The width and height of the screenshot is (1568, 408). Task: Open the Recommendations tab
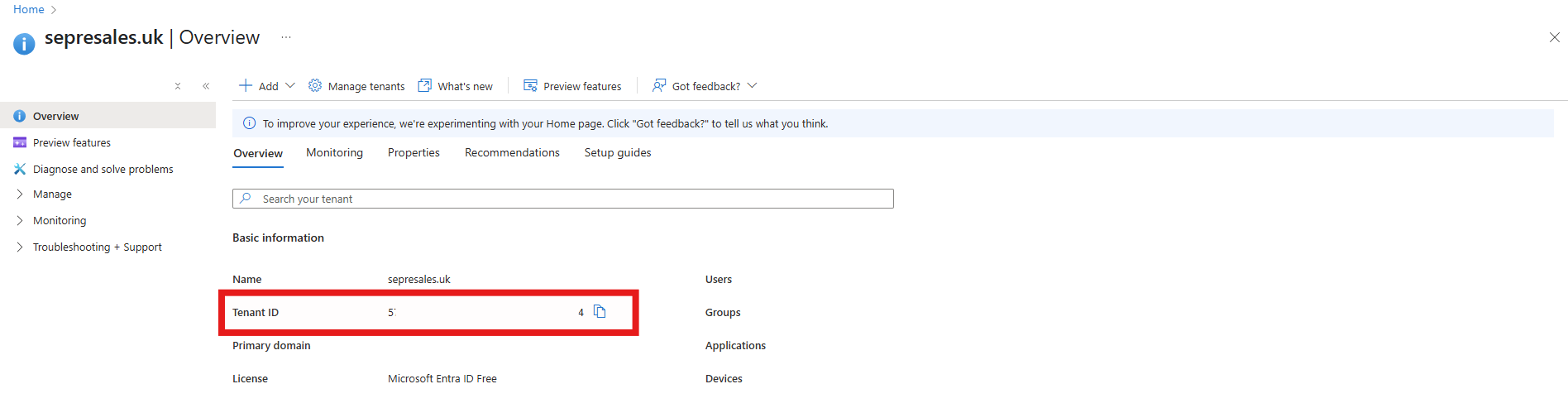coord(512,153)
